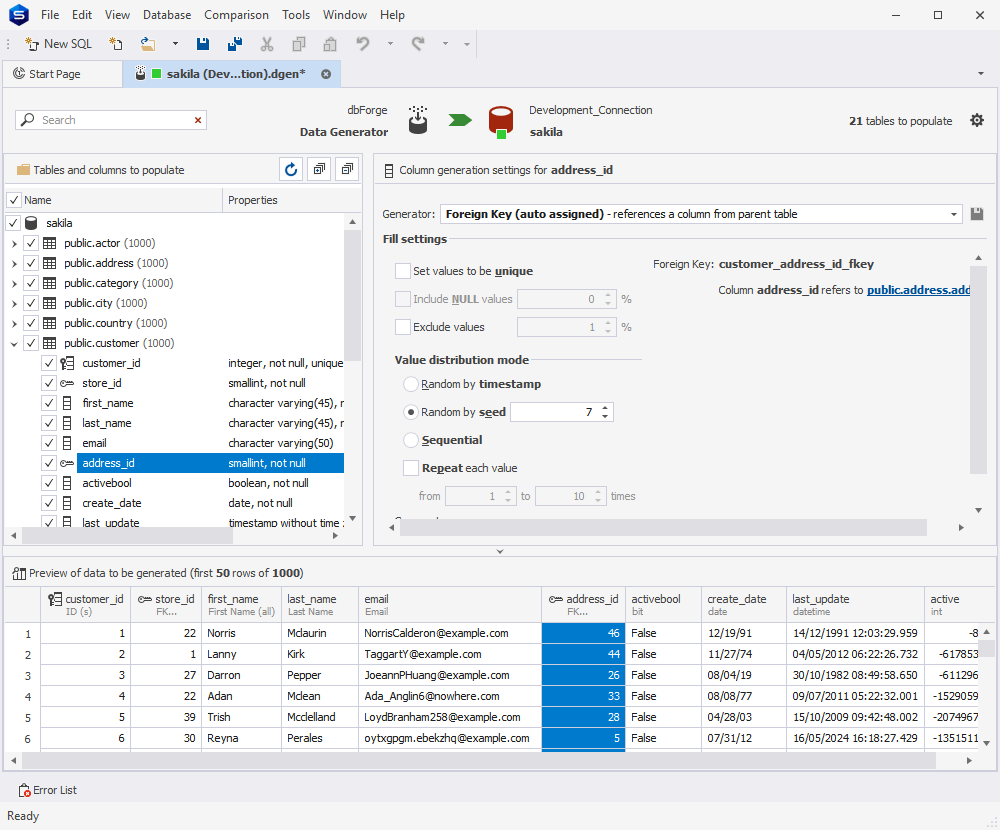The image size is (1000, 830).
Task: Increase the seed value with spinner up
Action: pyautogui.click(x=605, y=408)
